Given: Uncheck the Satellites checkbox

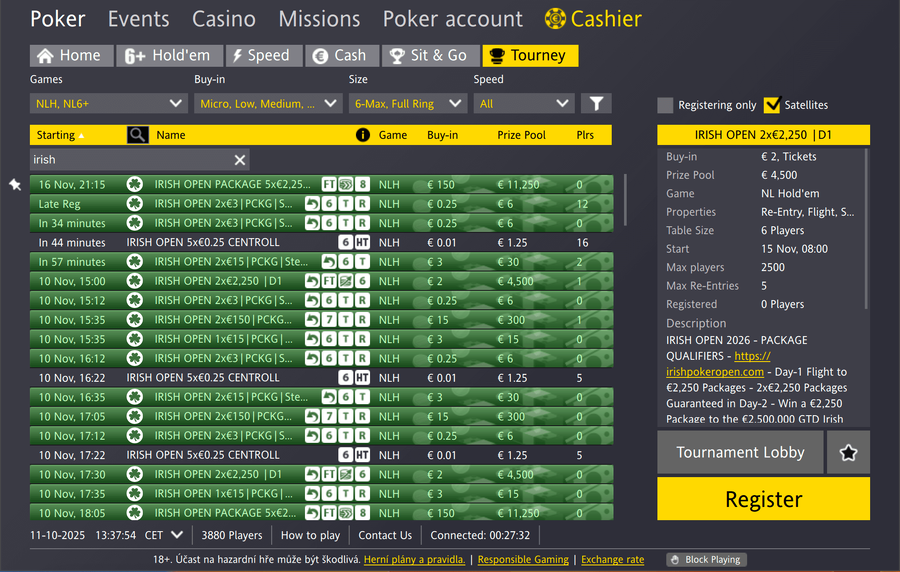Looking at the screenshot, I should pos(771,105).
